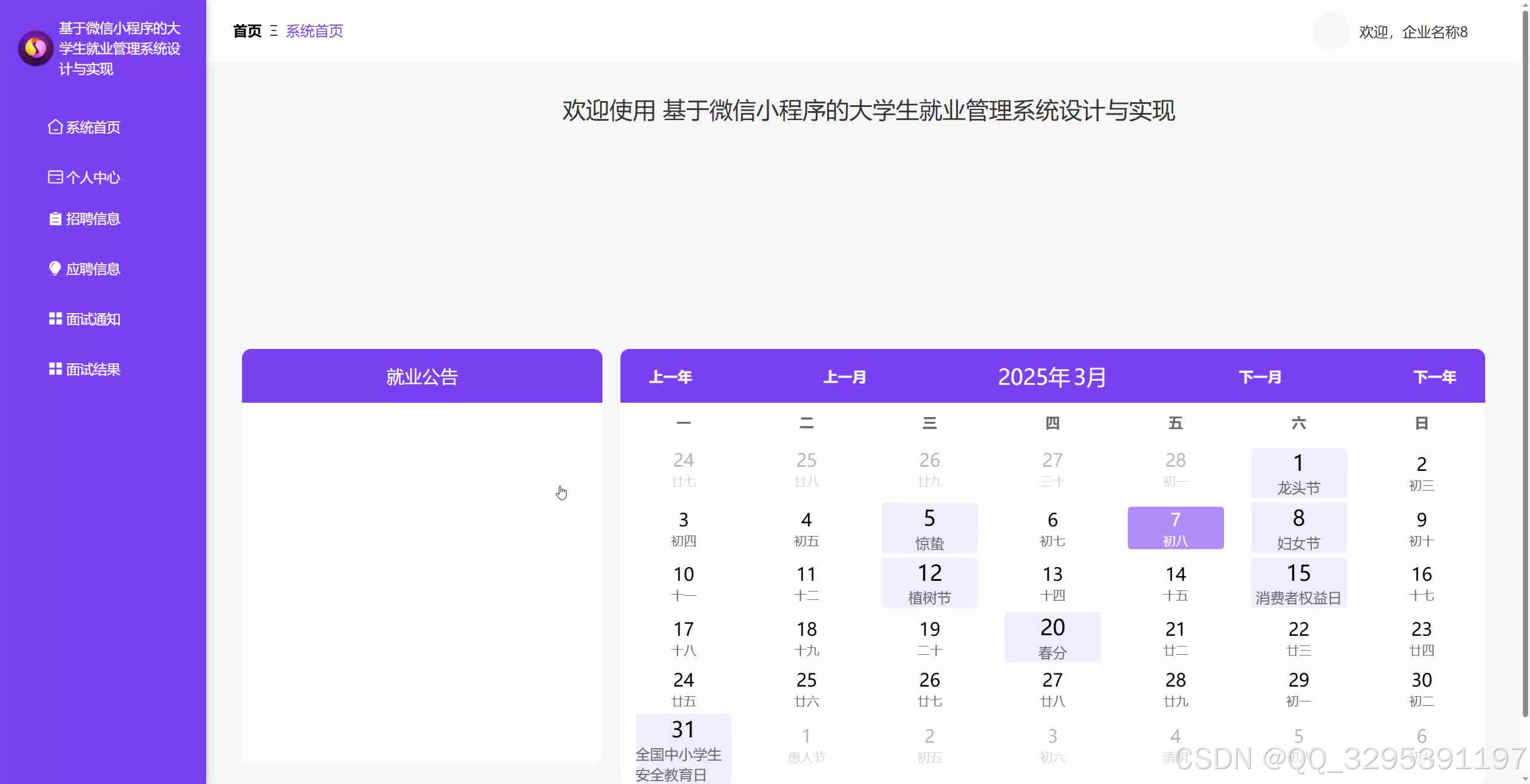The height and width of the screenshot is (784, 1530).
Task: Click the 下一年 next year button
Action: click(x=1435, y=376)
